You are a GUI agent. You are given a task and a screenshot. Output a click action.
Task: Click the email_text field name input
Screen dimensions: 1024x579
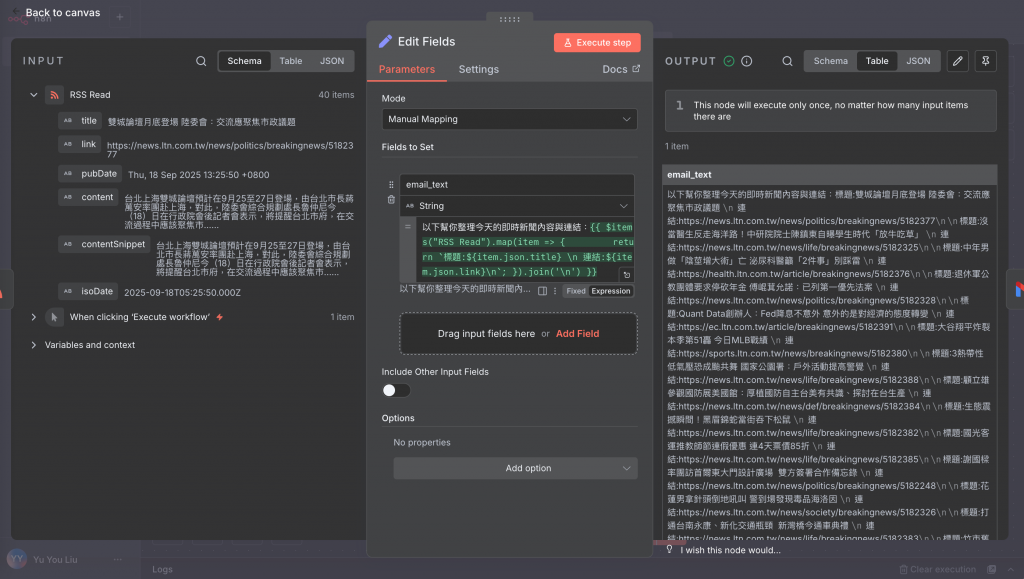517,185
